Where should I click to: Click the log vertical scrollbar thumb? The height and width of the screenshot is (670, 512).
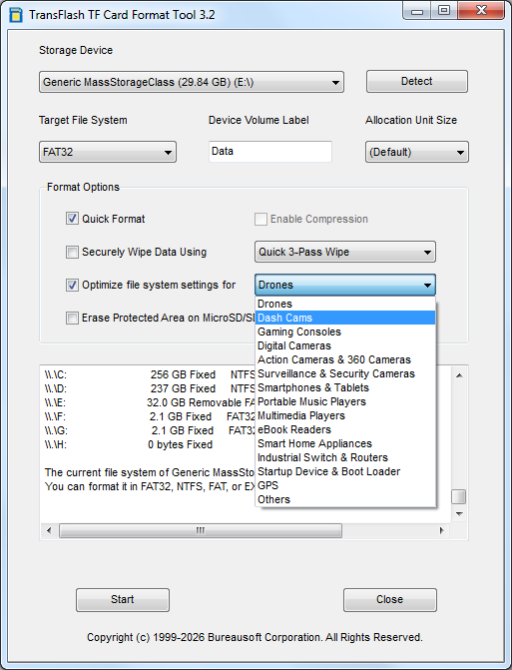[459, 497]
